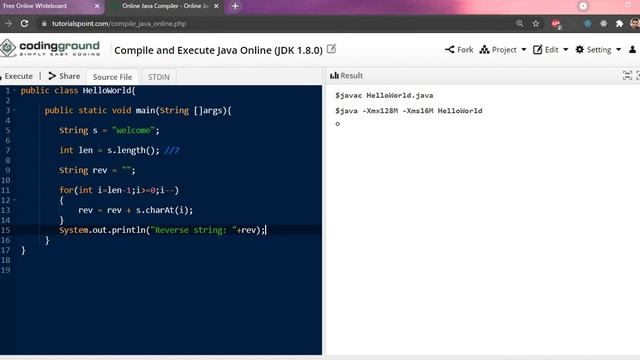Click the 'public static void main' line
The height and width of the screenshot is (360, 640).
[138, 110]
